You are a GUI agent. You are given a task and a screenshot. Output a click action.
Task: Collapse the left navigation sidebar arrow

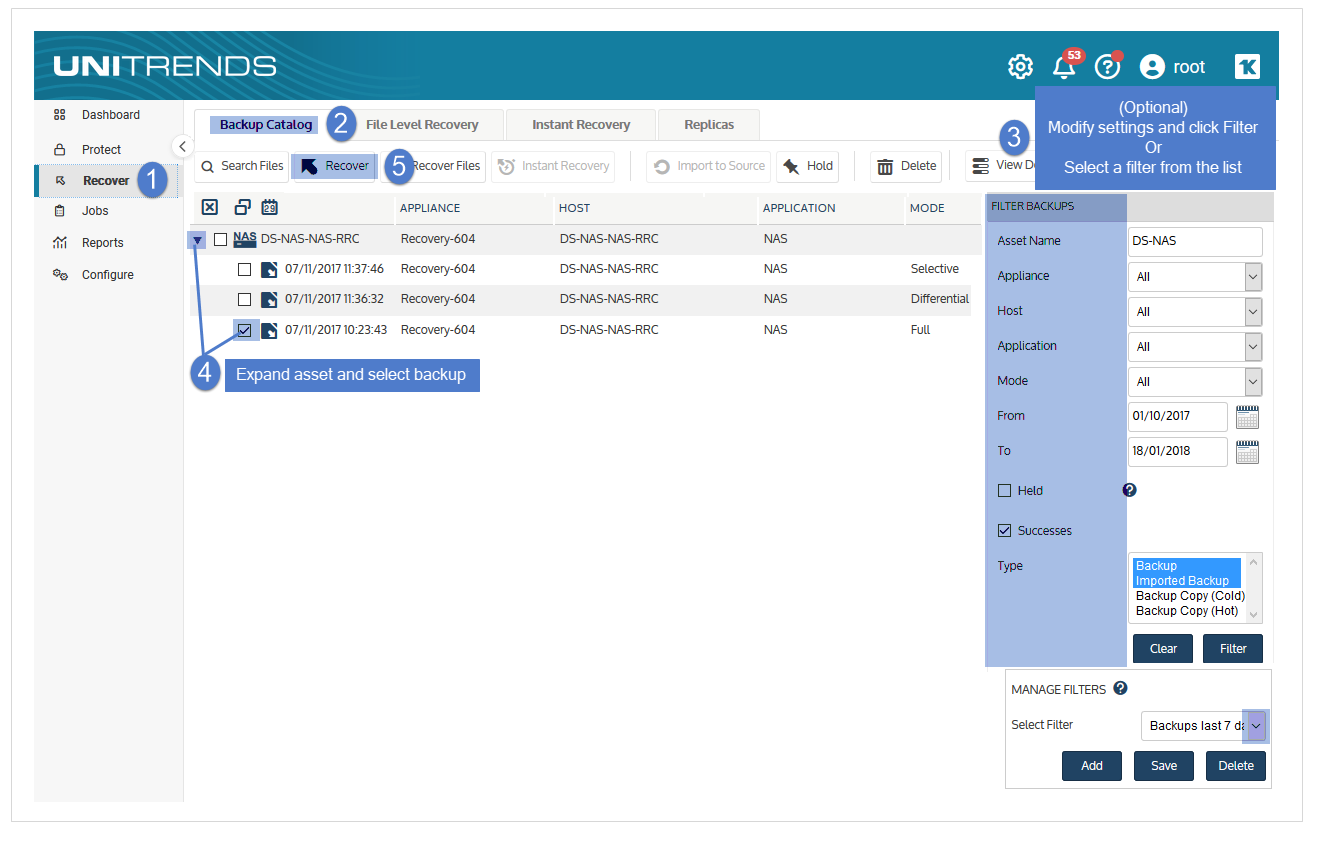(182, 146)
